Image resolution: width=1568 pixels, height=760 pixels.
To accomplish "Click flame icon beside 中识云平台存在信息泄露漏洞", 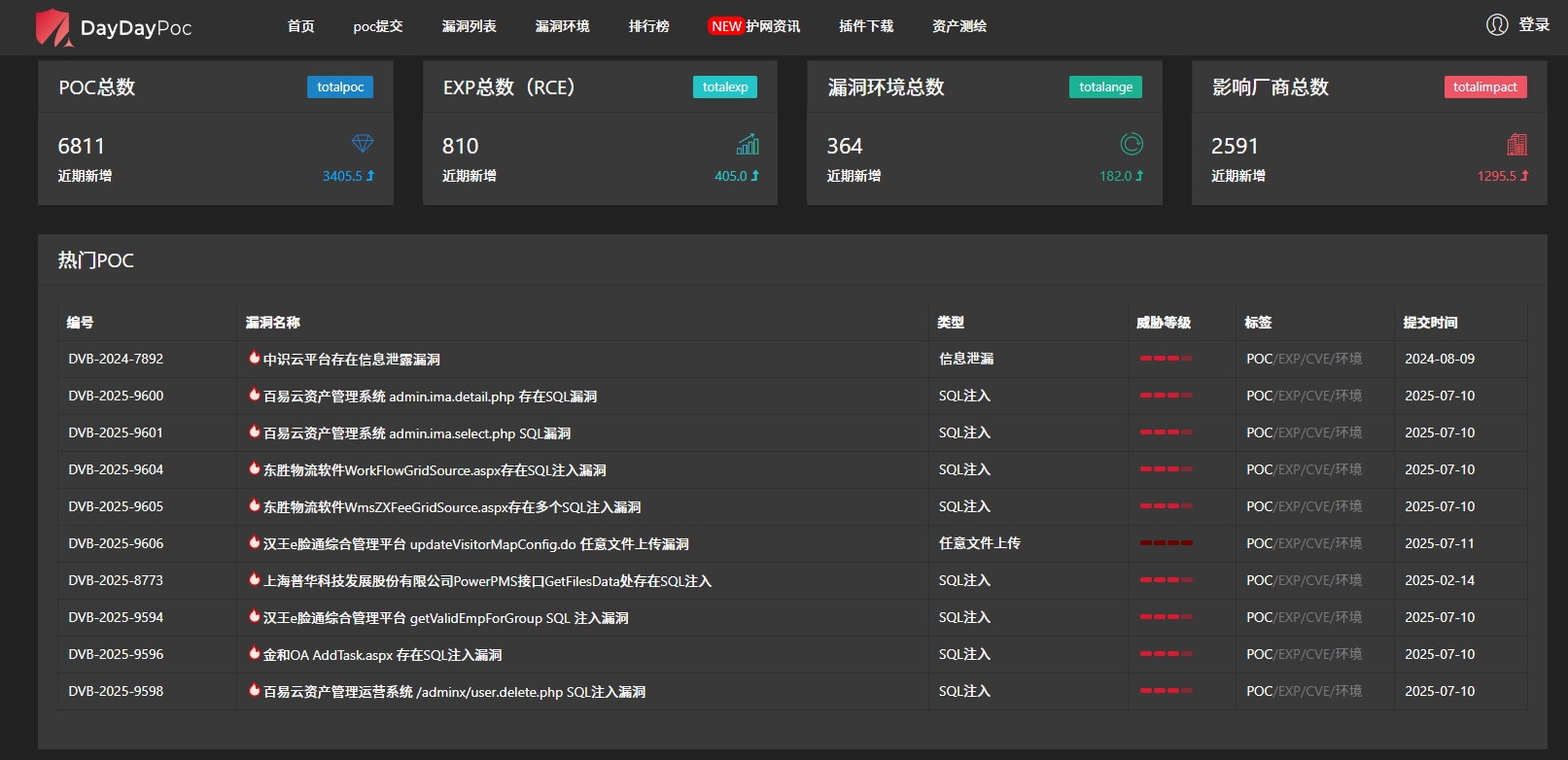I will pos(254,358).
